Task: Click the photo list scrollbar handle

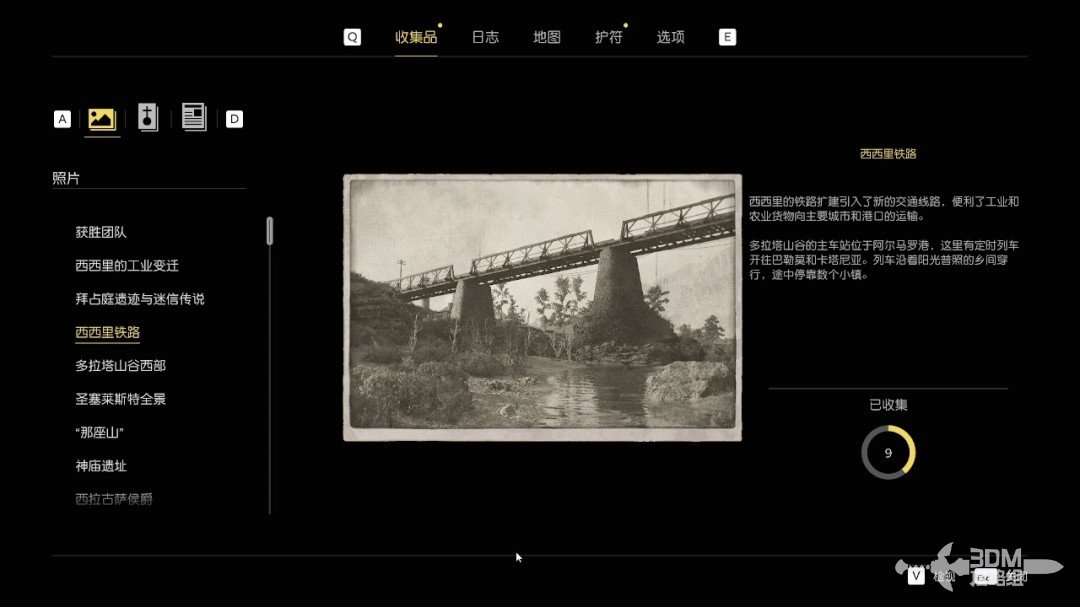Action: [269, 231]
